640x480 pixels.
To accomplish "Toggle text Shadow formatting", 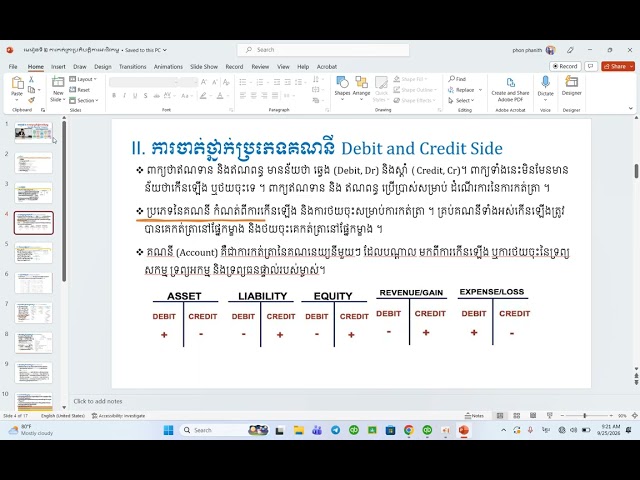I will click(x=145, y=96).
